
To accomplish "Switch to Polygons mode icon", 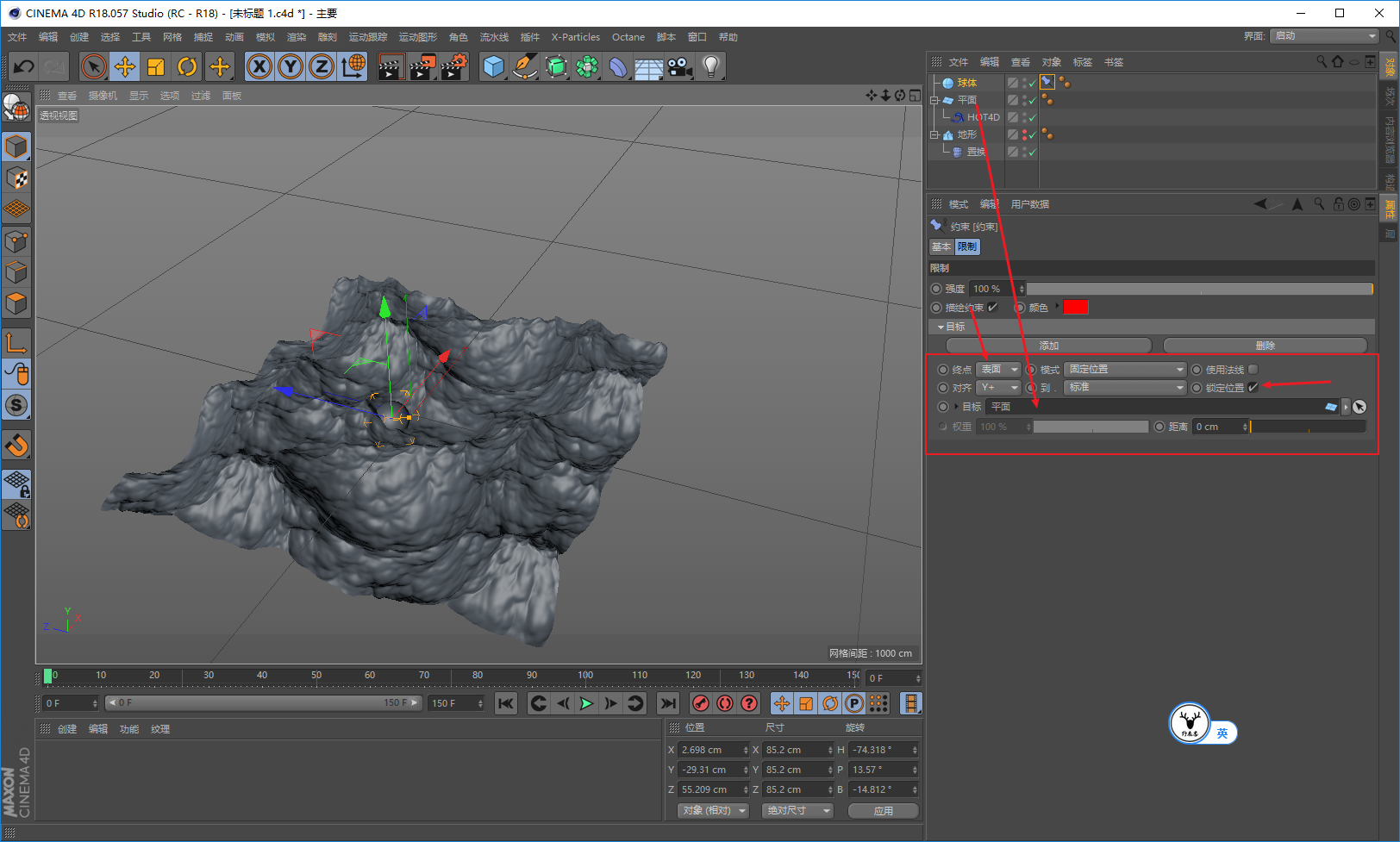I will click(16, 303).
